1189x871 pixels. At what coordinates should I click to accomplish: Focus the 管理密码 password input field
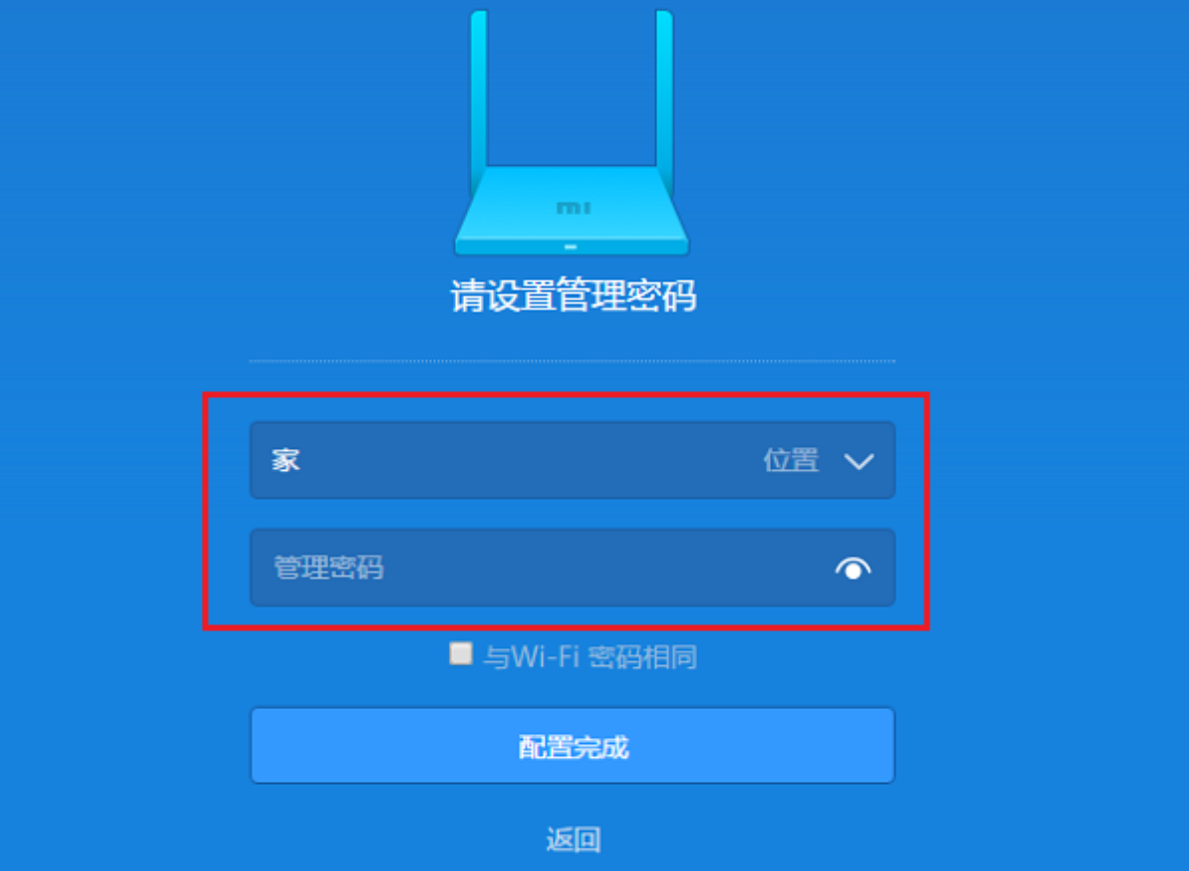pyautogui.click(x=573, y=568)
